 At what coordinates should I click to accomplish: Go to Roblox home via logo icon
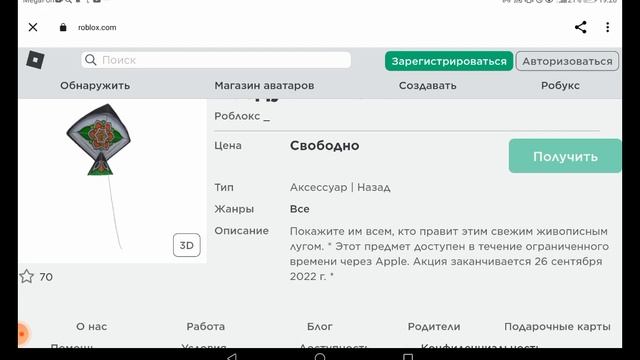(36, 60)
